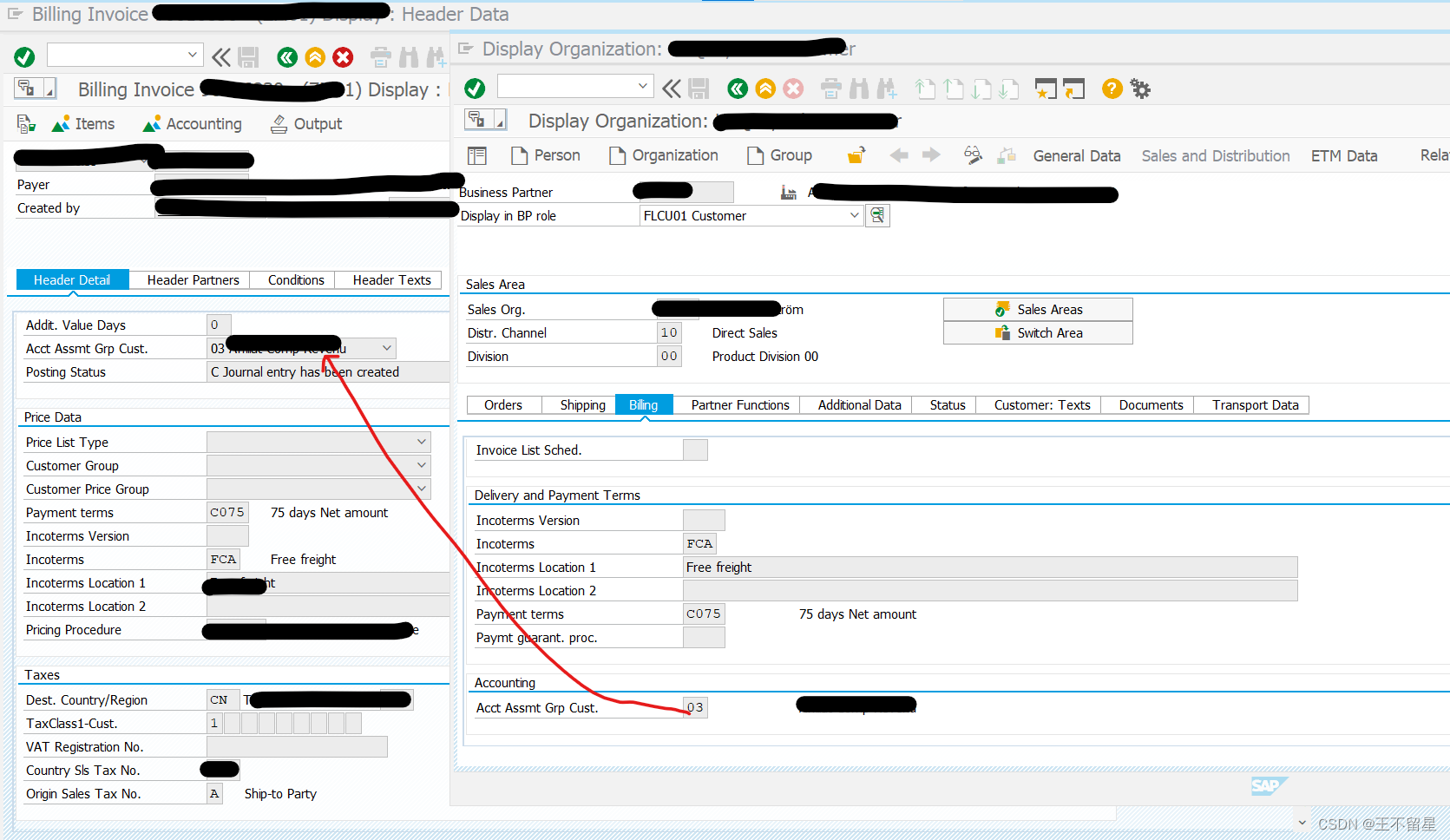Click the Sales Areas button
This screenshot has width=1450, height=840.
[x=1038, y=310]
